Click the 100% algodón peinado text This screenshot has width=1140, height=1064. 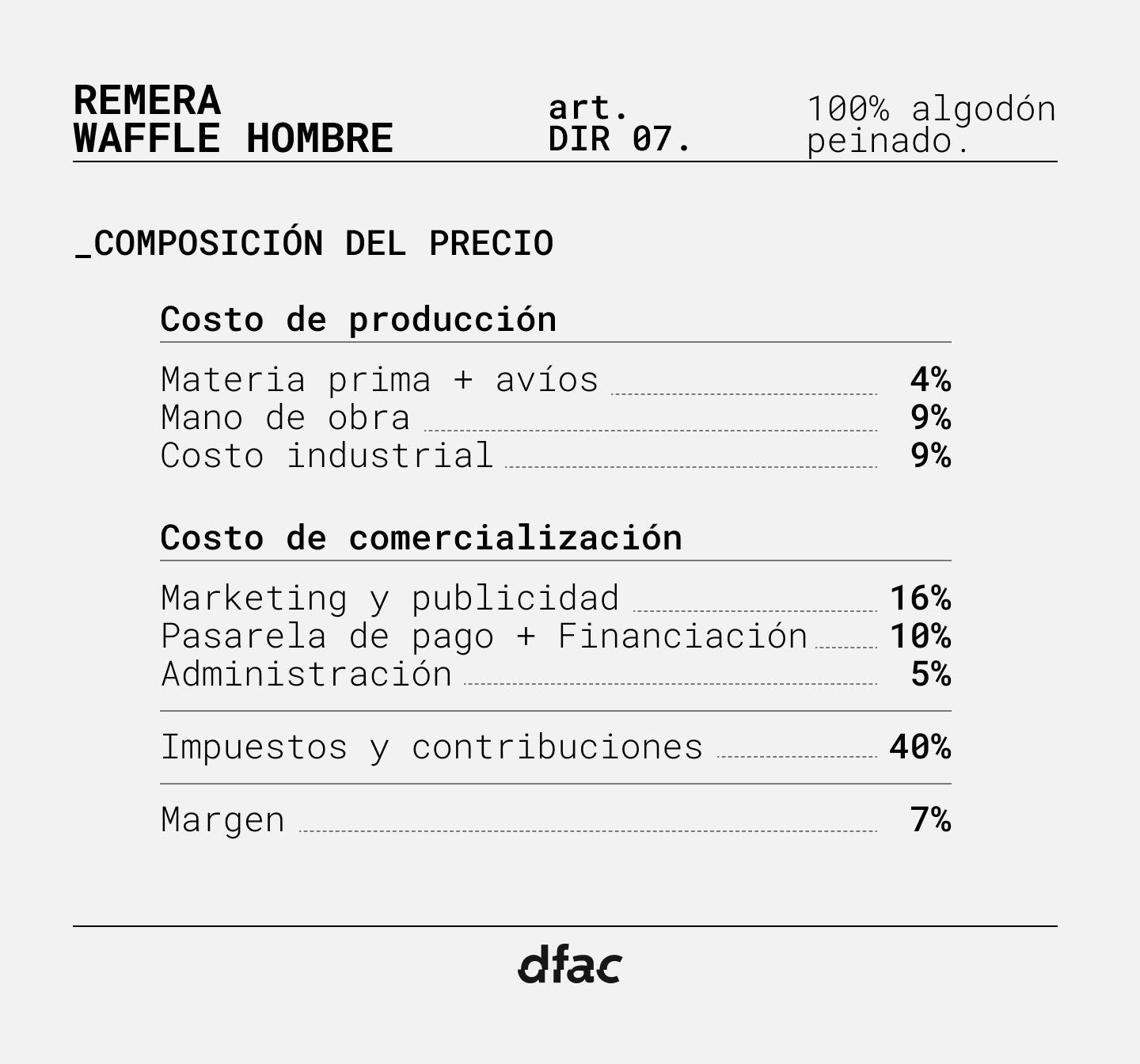coord(930,124)
